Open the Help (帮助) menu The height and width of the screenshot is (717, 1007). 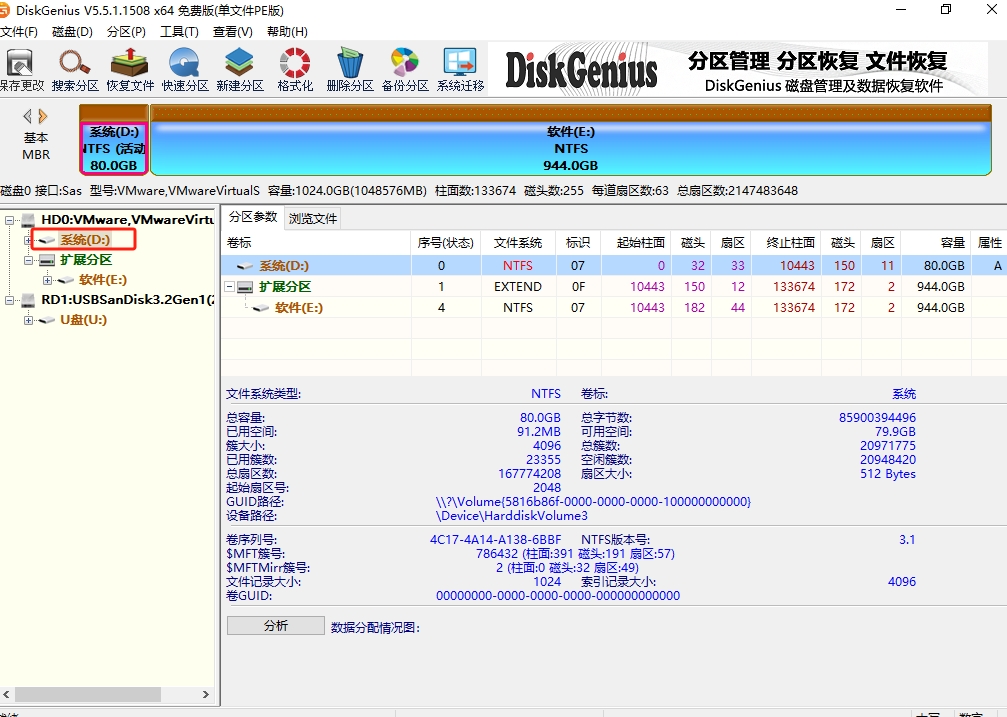(287, 31)
